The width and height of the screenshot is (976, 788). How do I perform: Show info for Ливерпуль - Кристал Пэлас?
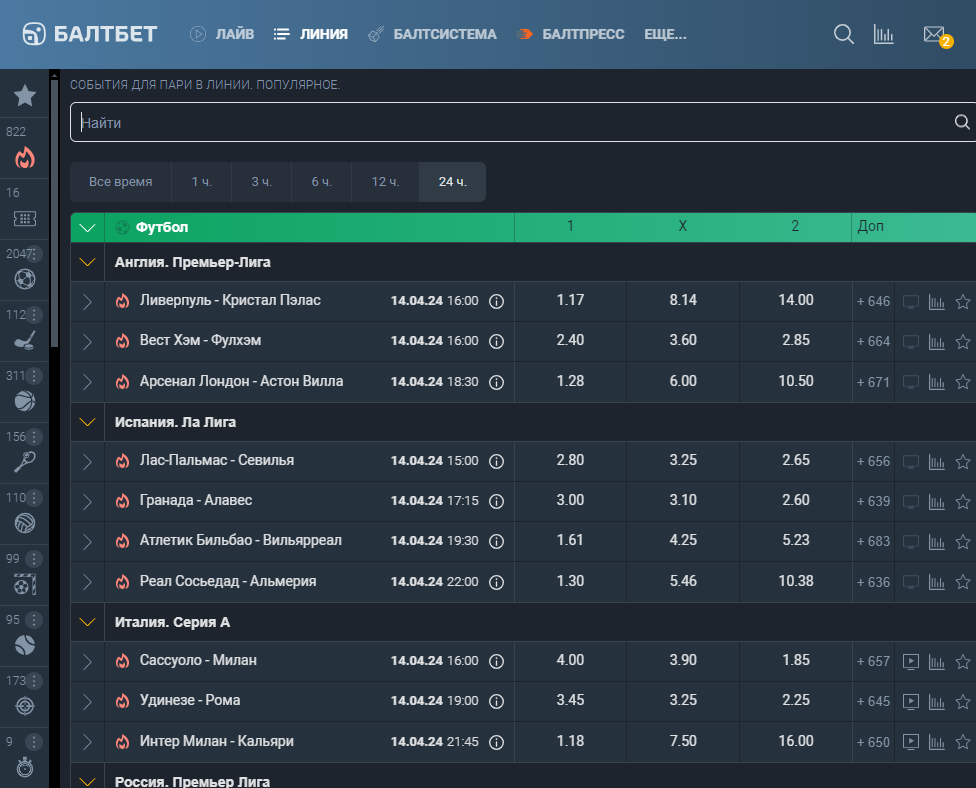click(496, 301)
